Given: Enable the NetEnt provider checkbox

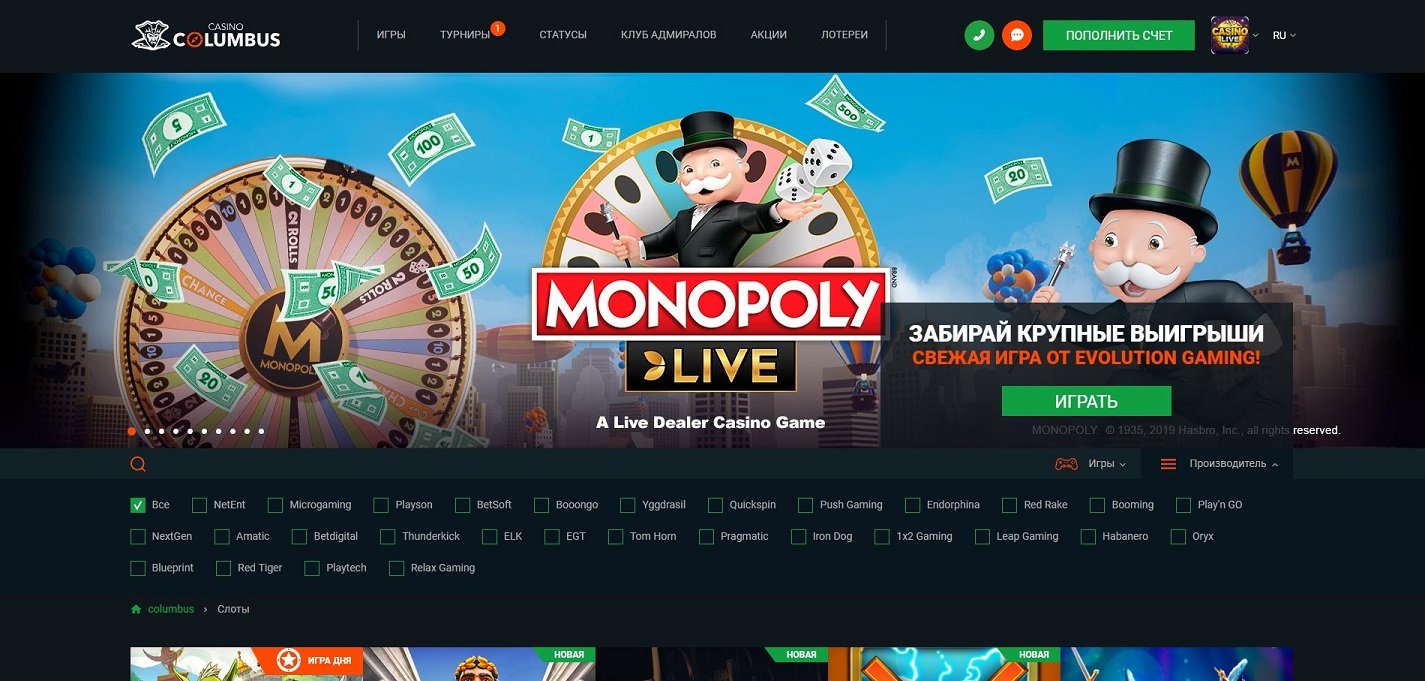Looking at the screenshot, I should pos(200,505).
